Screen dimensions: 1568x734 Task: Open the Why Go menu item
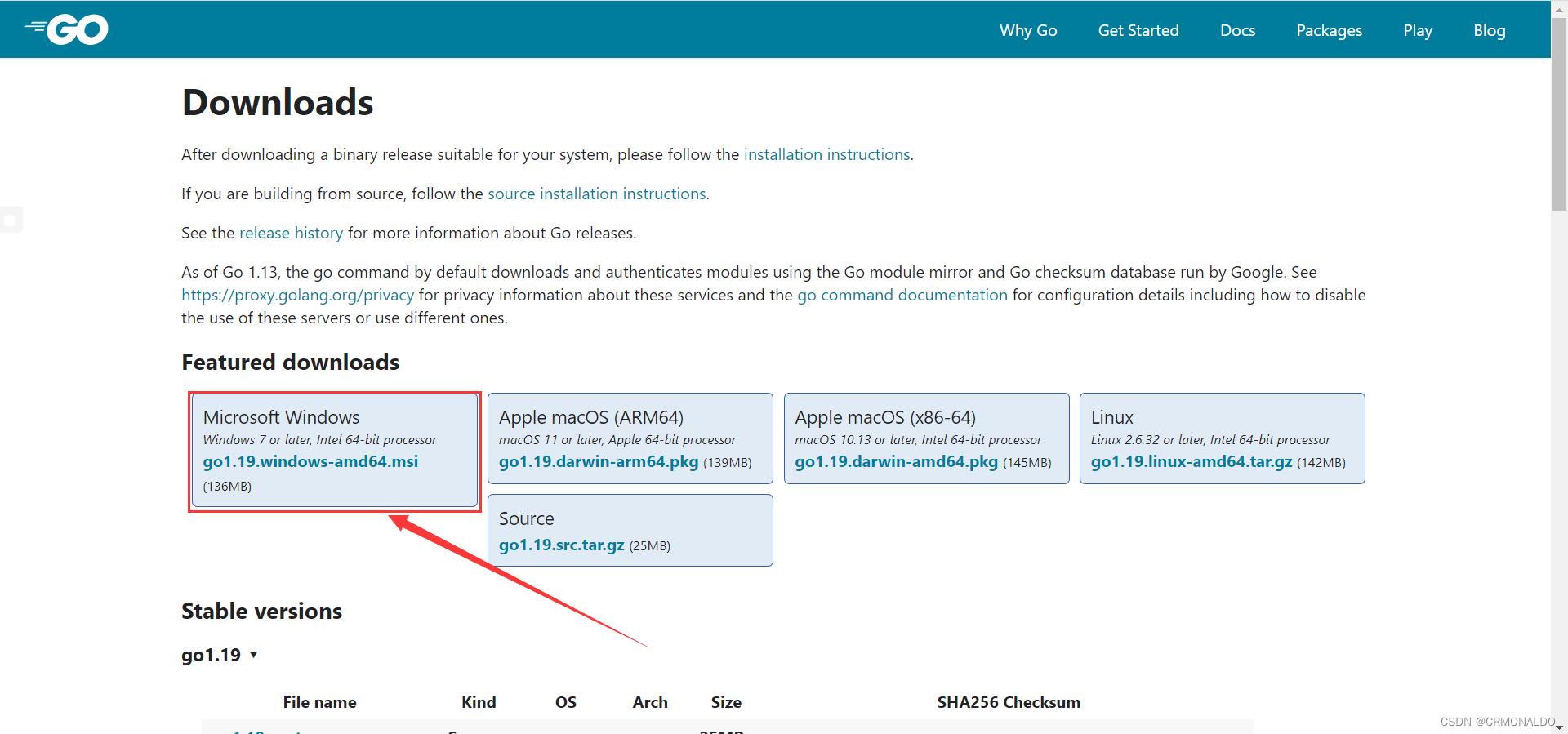1028,30
